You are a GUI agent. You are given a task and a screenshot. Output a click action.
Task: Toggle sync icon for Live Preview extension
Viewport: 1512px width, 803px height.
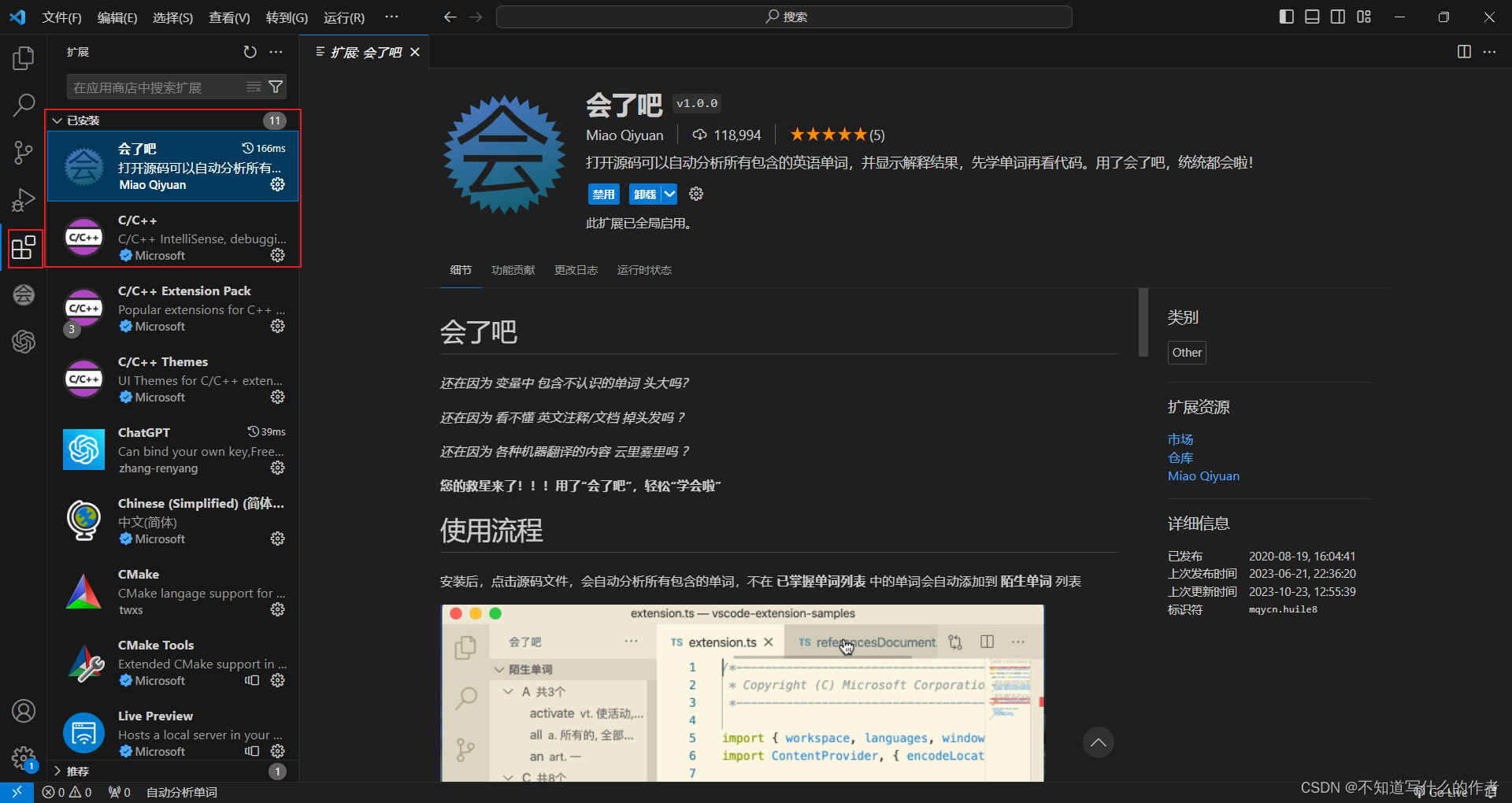pos(252,751)
